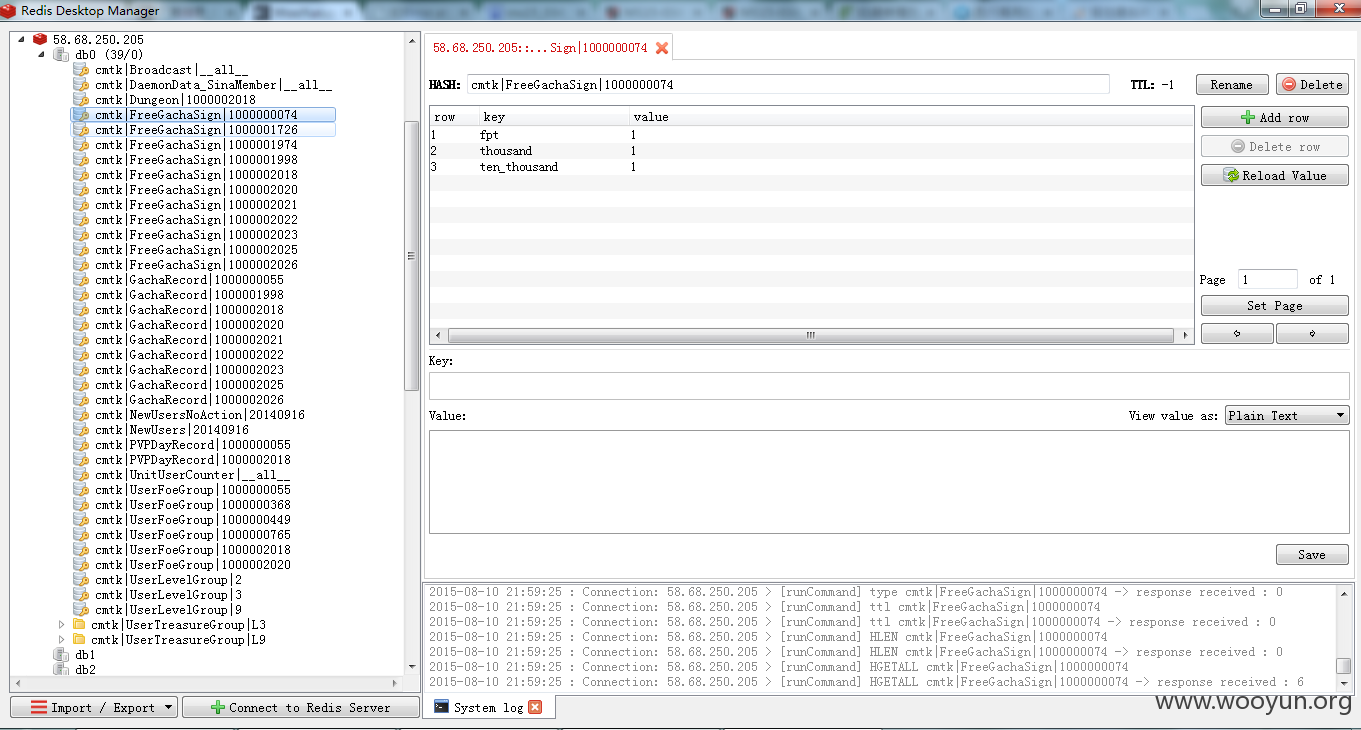
Task: Click the Redis Desktop Manager title bar icon
Action: click(x=9, y=10)
